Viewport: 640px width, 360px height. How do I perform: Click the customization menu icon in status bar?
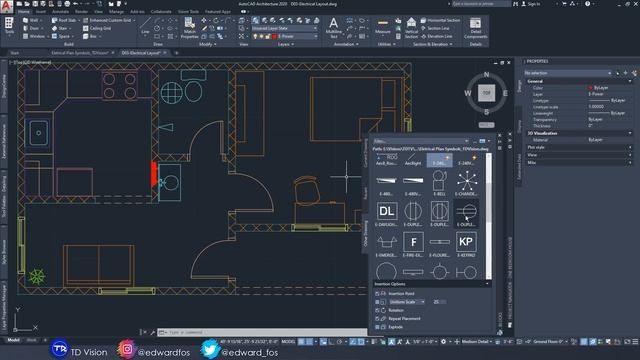point(635,342)
